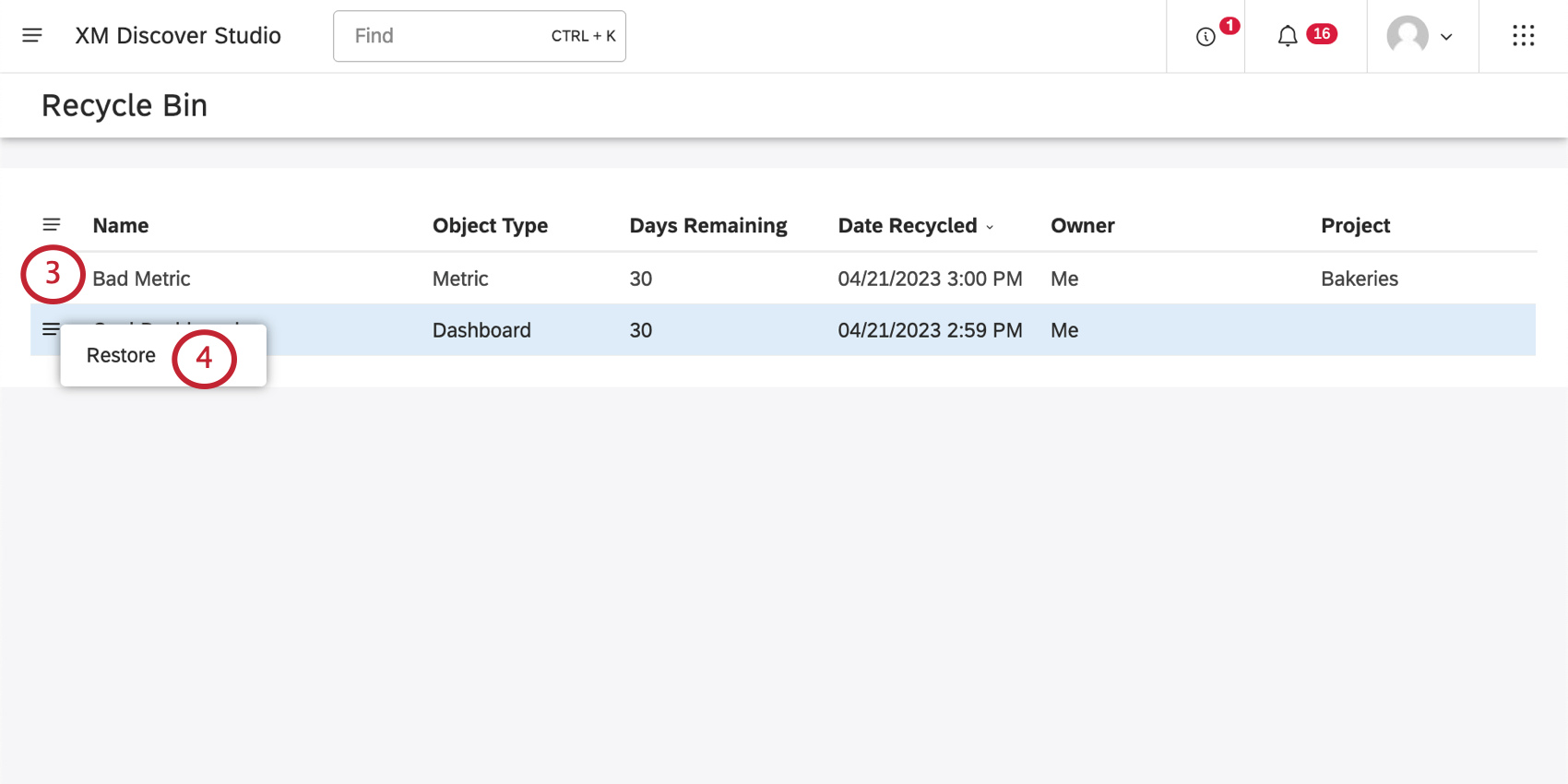Click Days Remaining value in Dashboard row
Image resolution: width=1568 pixels, height=784 pixels.
(x=641, y=330)
